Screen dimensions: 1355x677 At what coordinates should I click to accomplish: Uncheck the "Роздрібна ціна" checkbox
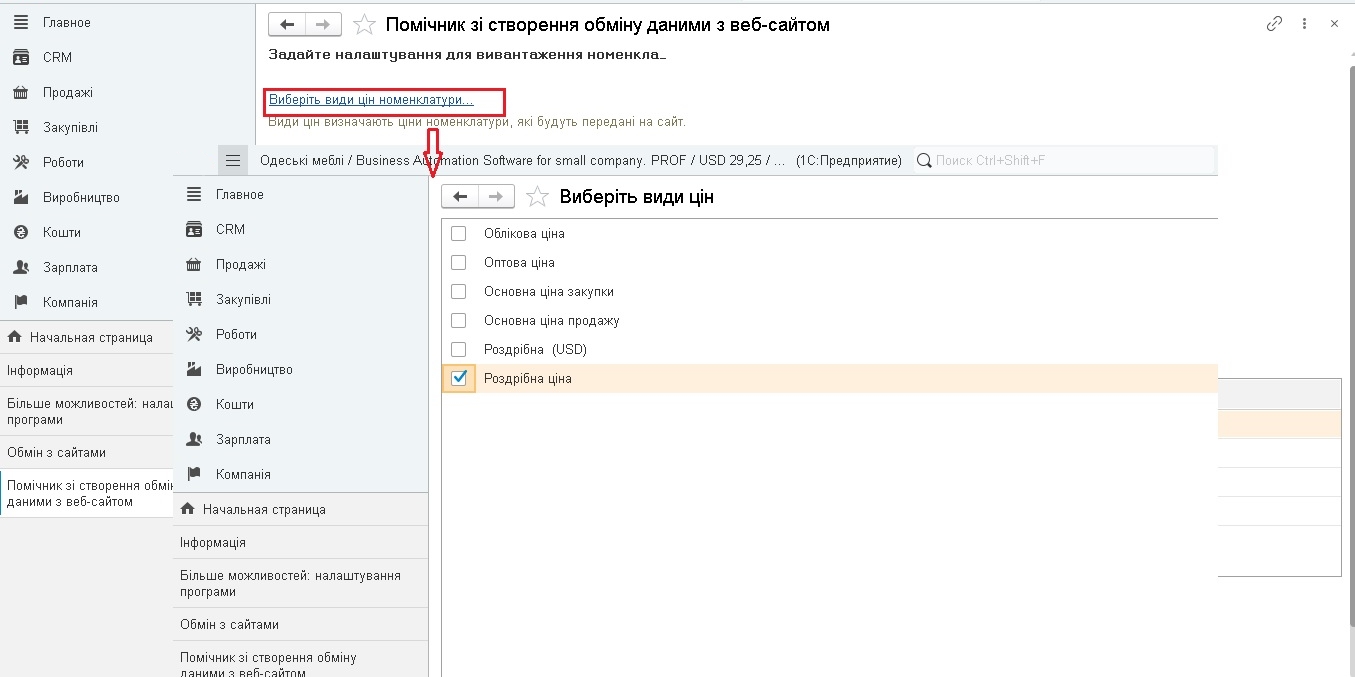(459, 378)
